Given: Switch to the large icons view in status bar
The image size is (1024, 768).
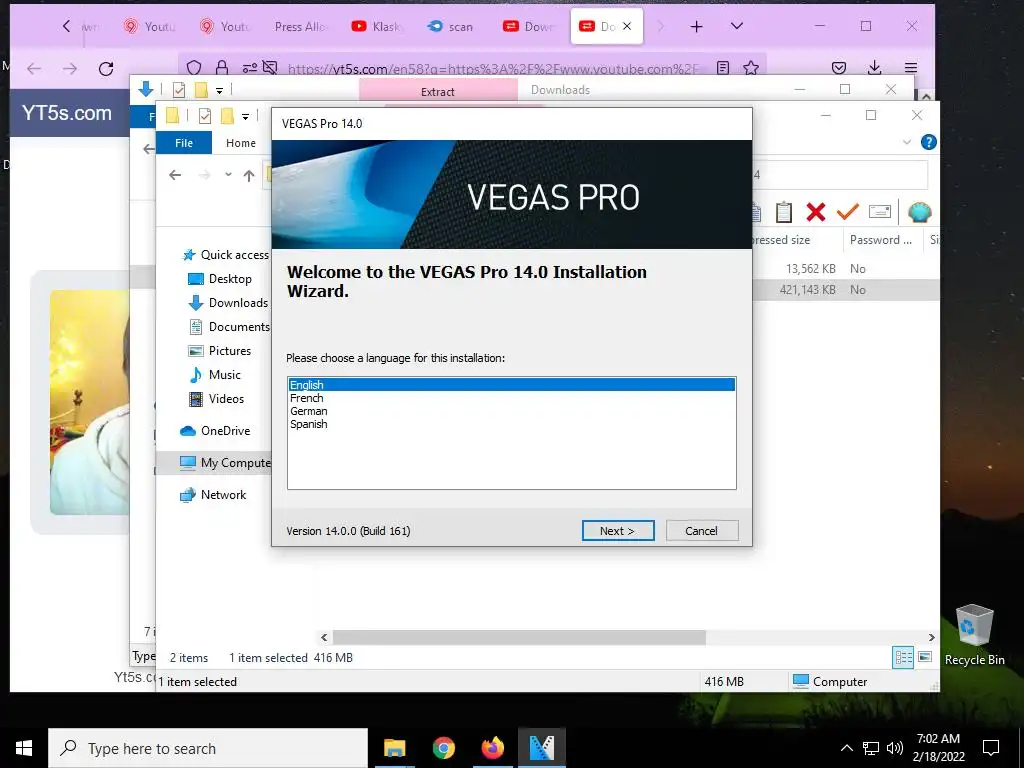Looking at the screenshot, I should 925,657.
